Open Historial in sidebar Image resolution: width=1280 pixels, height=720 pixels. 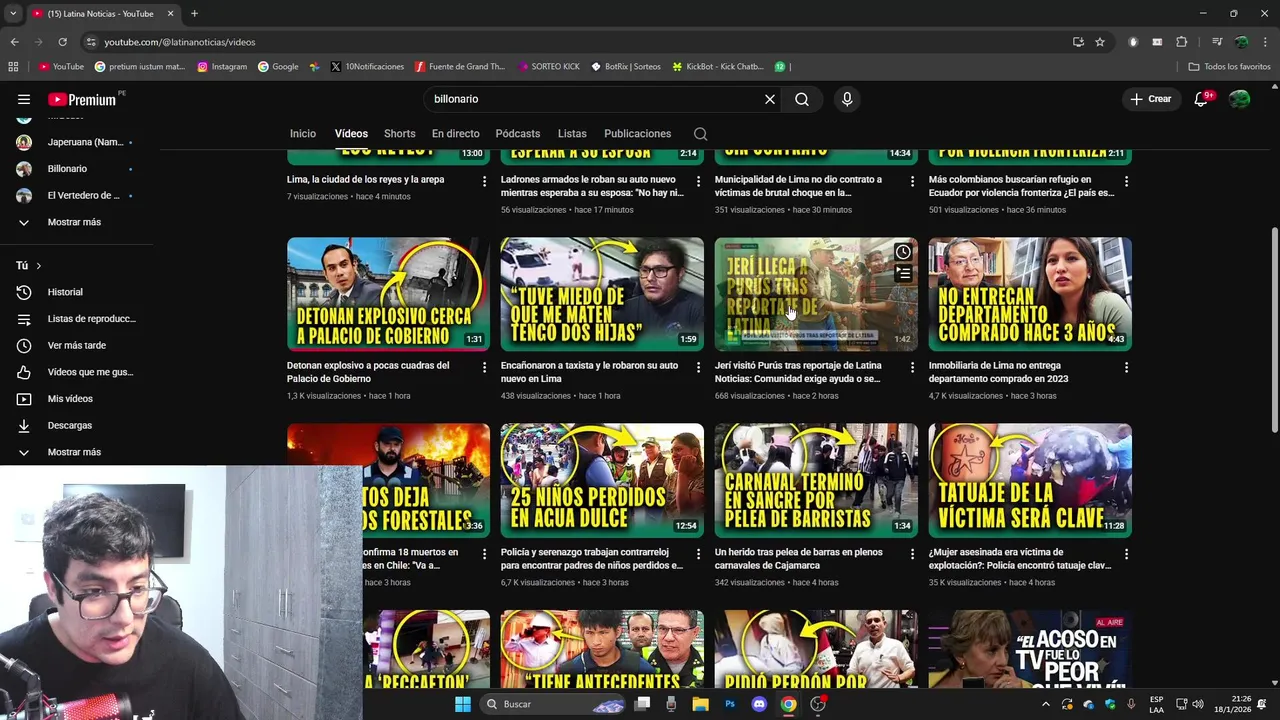coord(66,292)
